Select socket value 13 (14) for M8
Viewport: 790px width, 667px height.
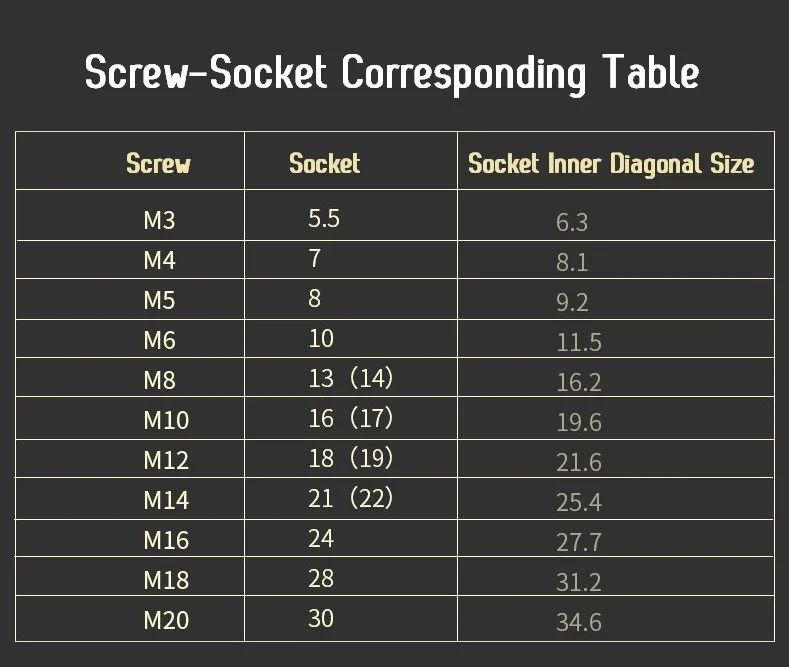pyautogui.click(x=351, y=378)
